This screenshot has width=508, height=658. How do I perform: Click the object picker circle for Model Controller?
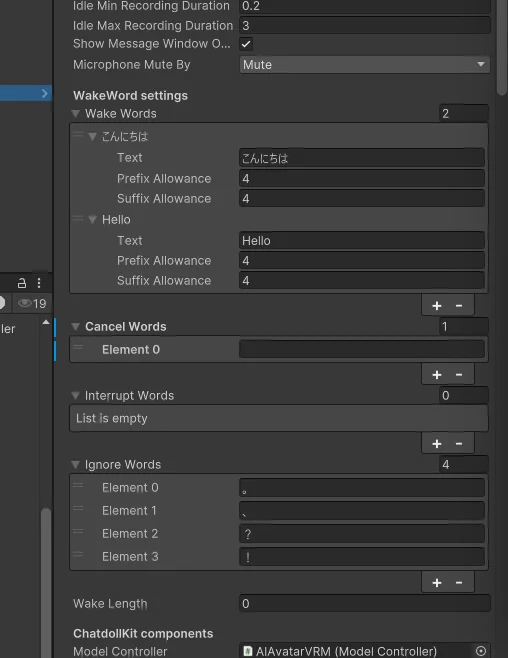click(x=481, y=651)
